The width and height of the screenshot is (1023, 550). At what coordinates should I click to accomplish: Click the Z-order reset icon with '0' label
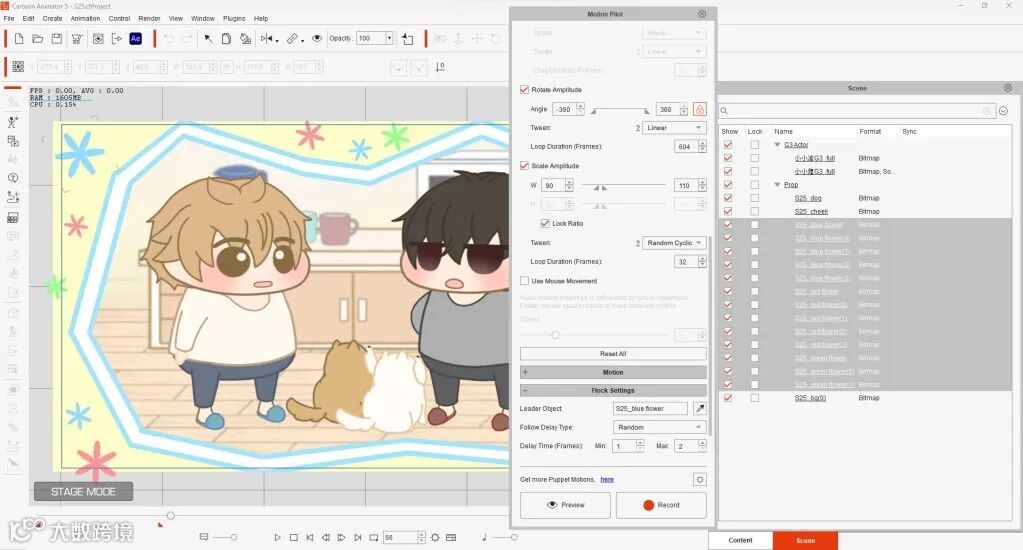coord(440,67)
